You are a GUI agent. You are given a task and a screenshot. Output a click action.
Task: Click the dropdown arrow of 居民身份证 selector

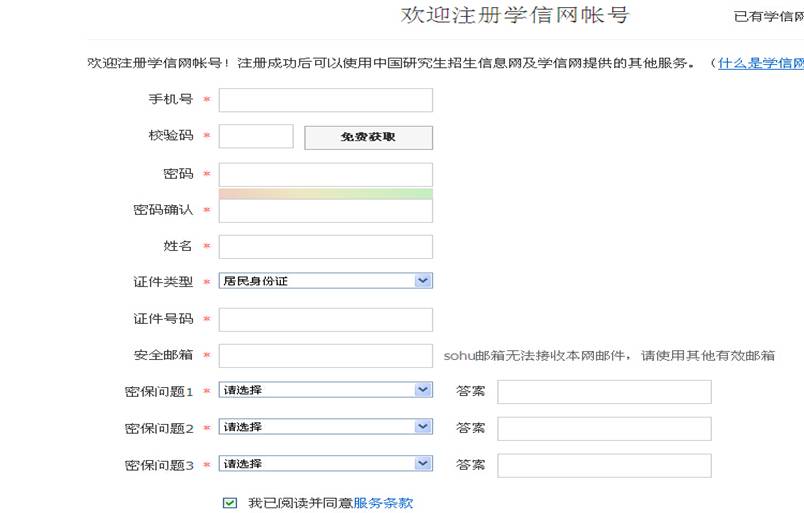click(x=423, y=281)
